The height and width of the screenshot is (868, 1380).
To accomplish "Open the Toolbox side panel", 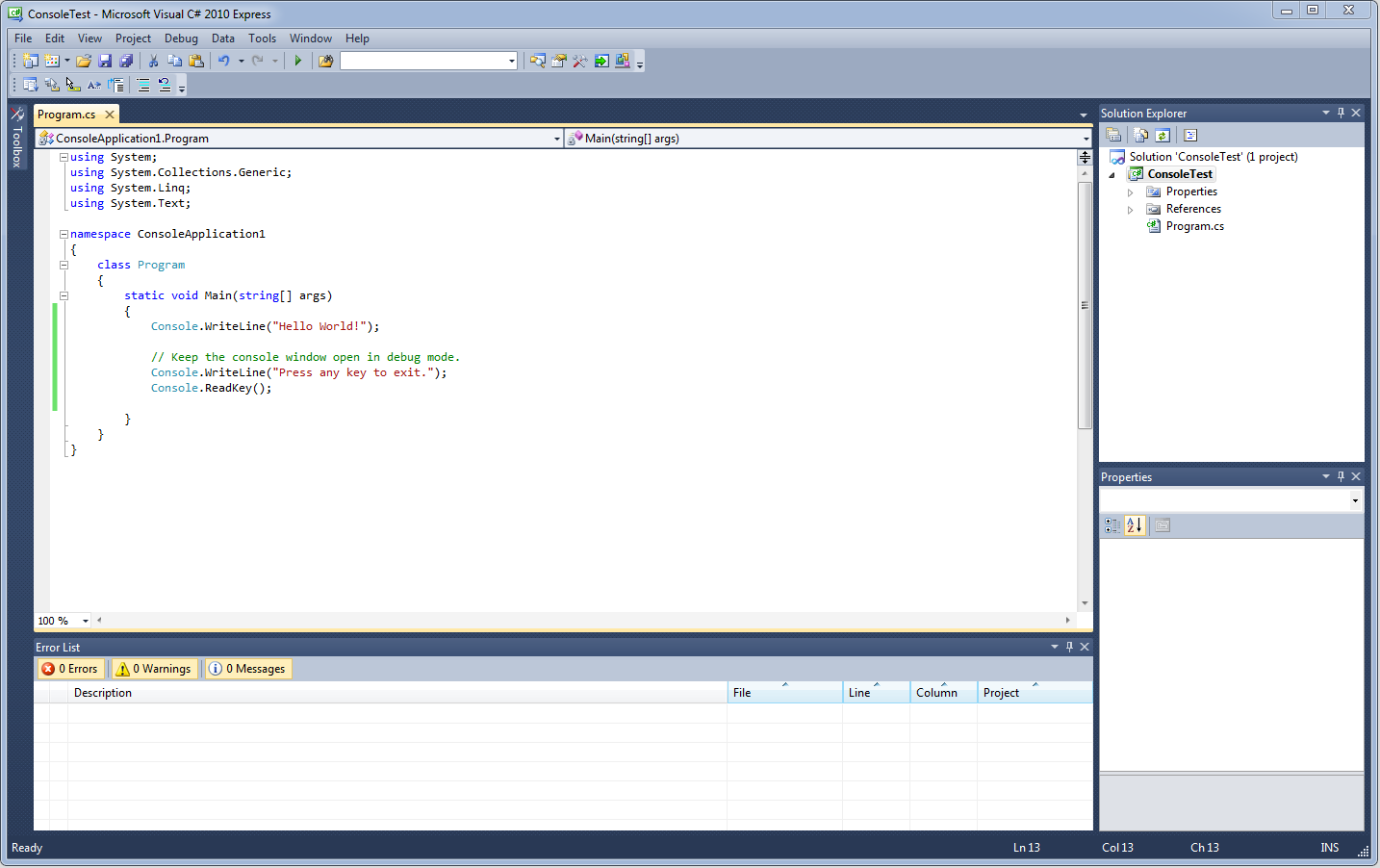I will [x=17, y=137].
